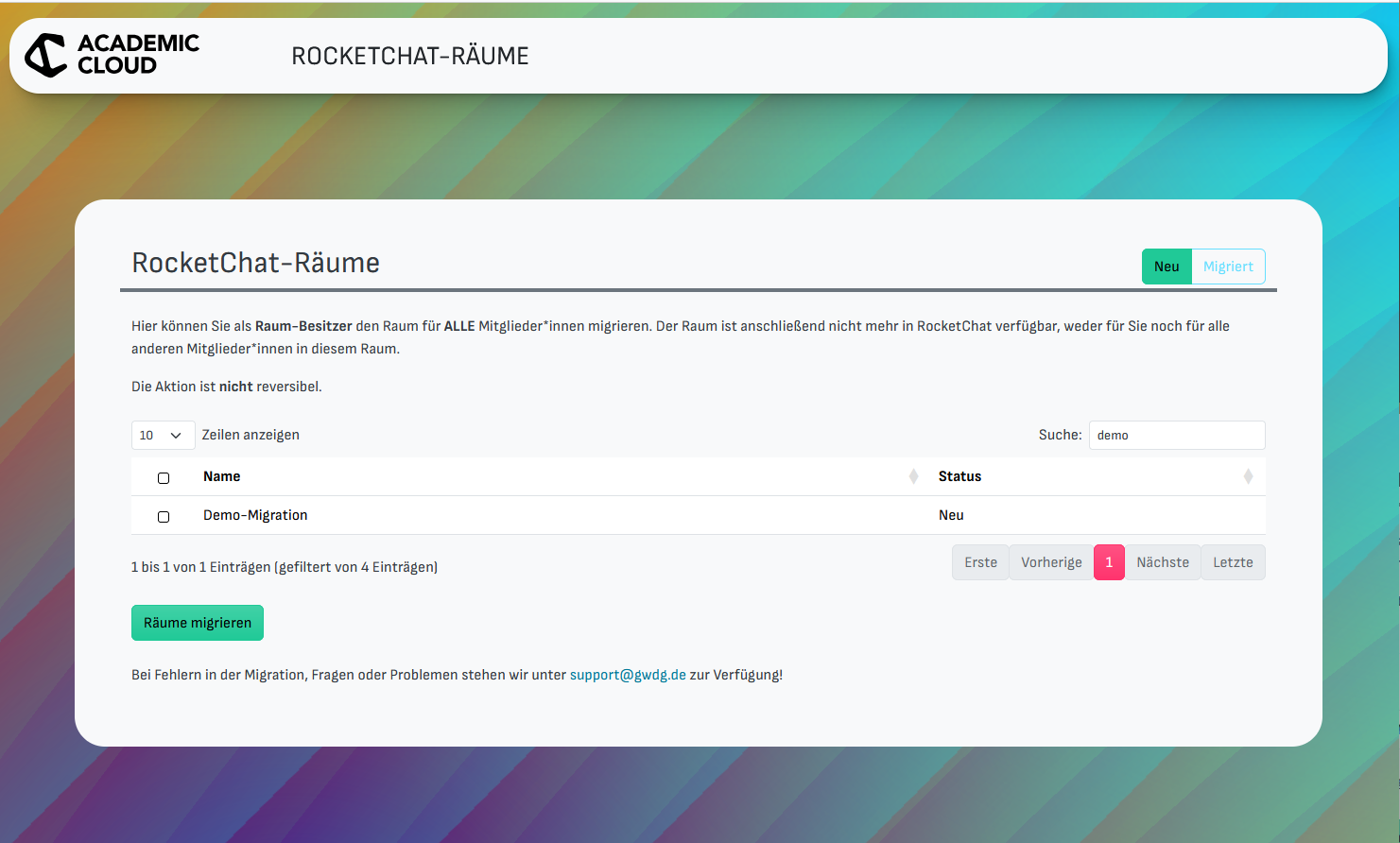
Task: Sort table by Status column arrows
Action: pyautogui.click(x=1248, y=476)
